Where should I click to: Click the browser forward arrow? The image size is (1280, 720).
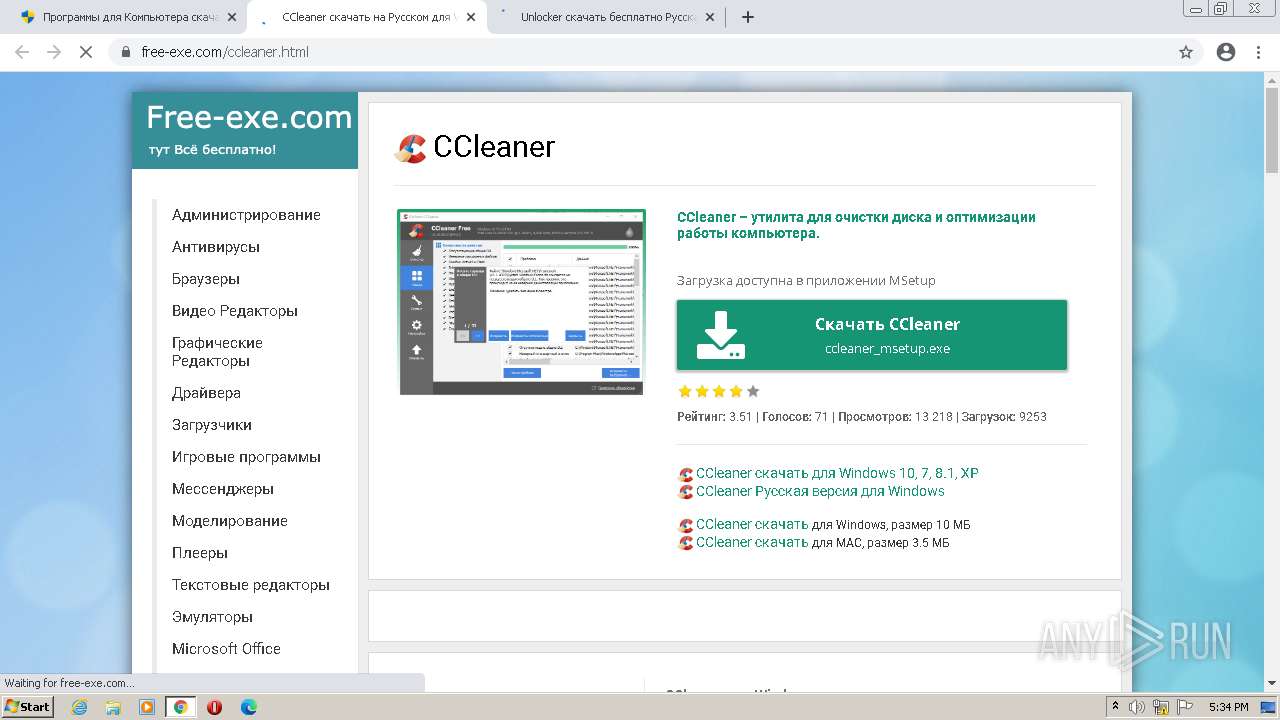point(54,52)
